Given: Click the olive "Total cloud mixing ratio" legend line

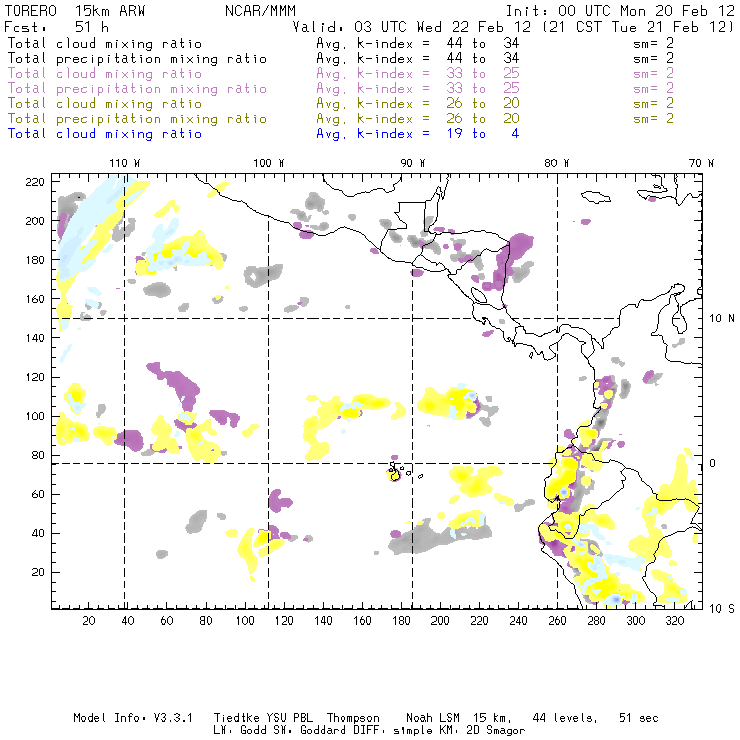Looking at the screenshot, I should 105,104.
